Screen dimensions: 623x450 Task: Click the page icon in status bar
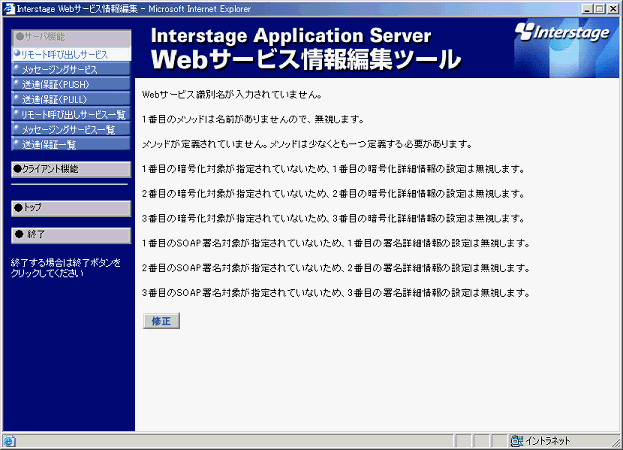pos(9,440)
